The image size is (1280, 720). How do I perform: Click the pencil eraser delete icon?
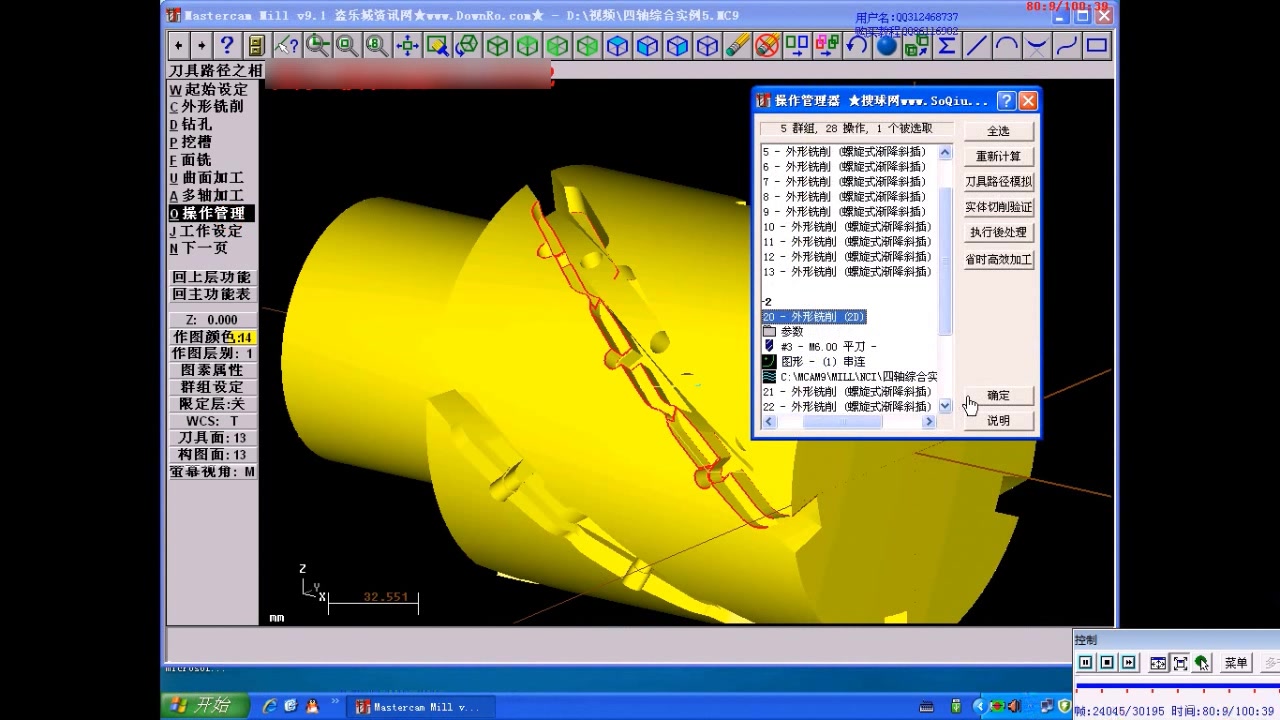(737, 45)
